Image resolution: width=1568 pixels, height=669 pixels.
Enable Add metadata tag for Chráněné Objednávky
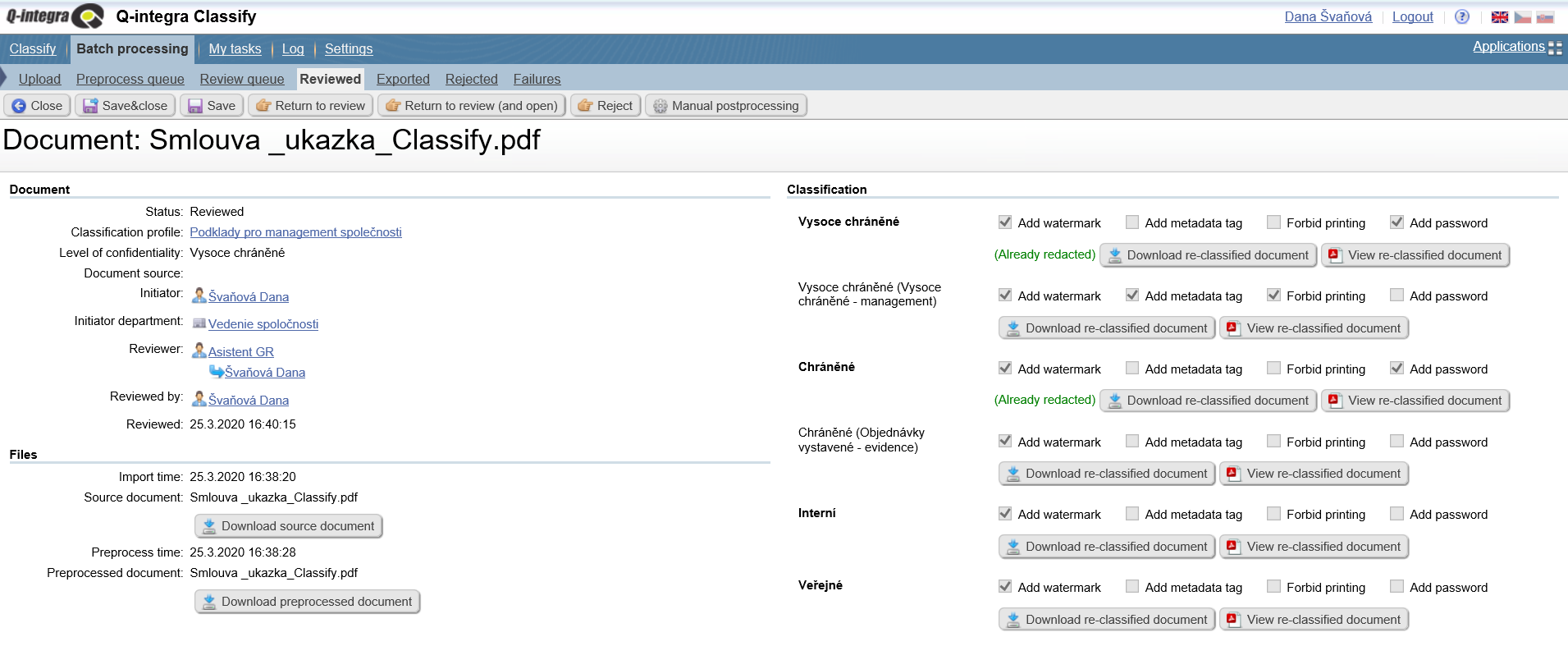[1132, 441]
